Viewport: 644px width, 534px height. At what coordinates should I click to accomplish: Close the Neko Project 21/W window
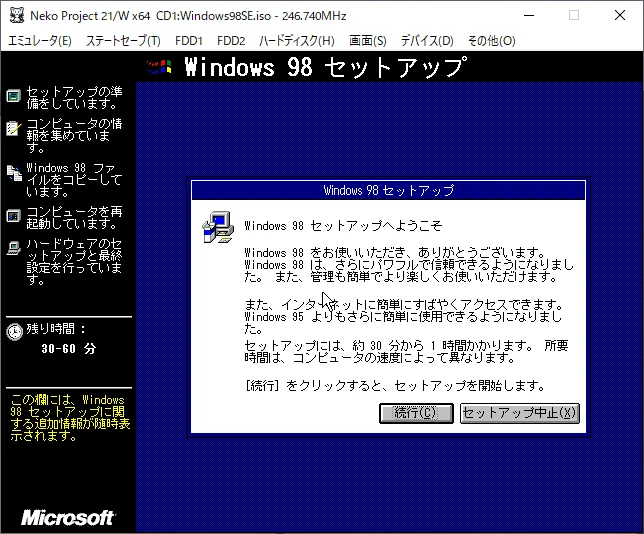pyautogui.click(x=619, y=16)
